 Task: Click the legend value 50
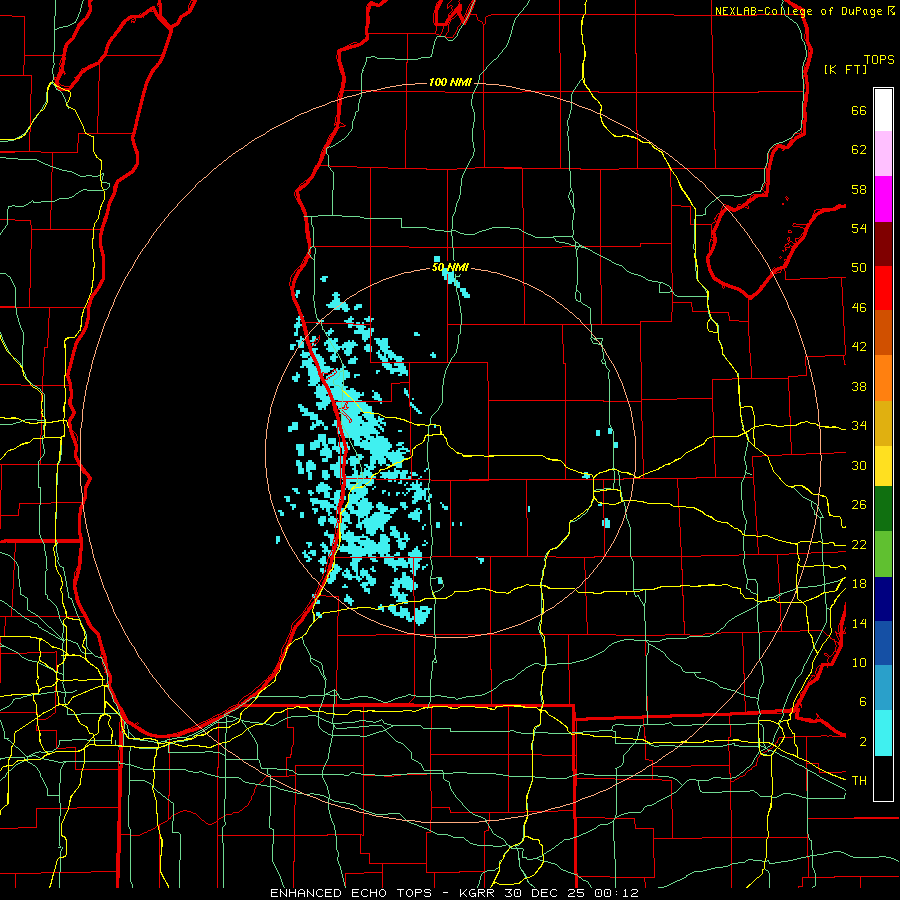(859, 268)
